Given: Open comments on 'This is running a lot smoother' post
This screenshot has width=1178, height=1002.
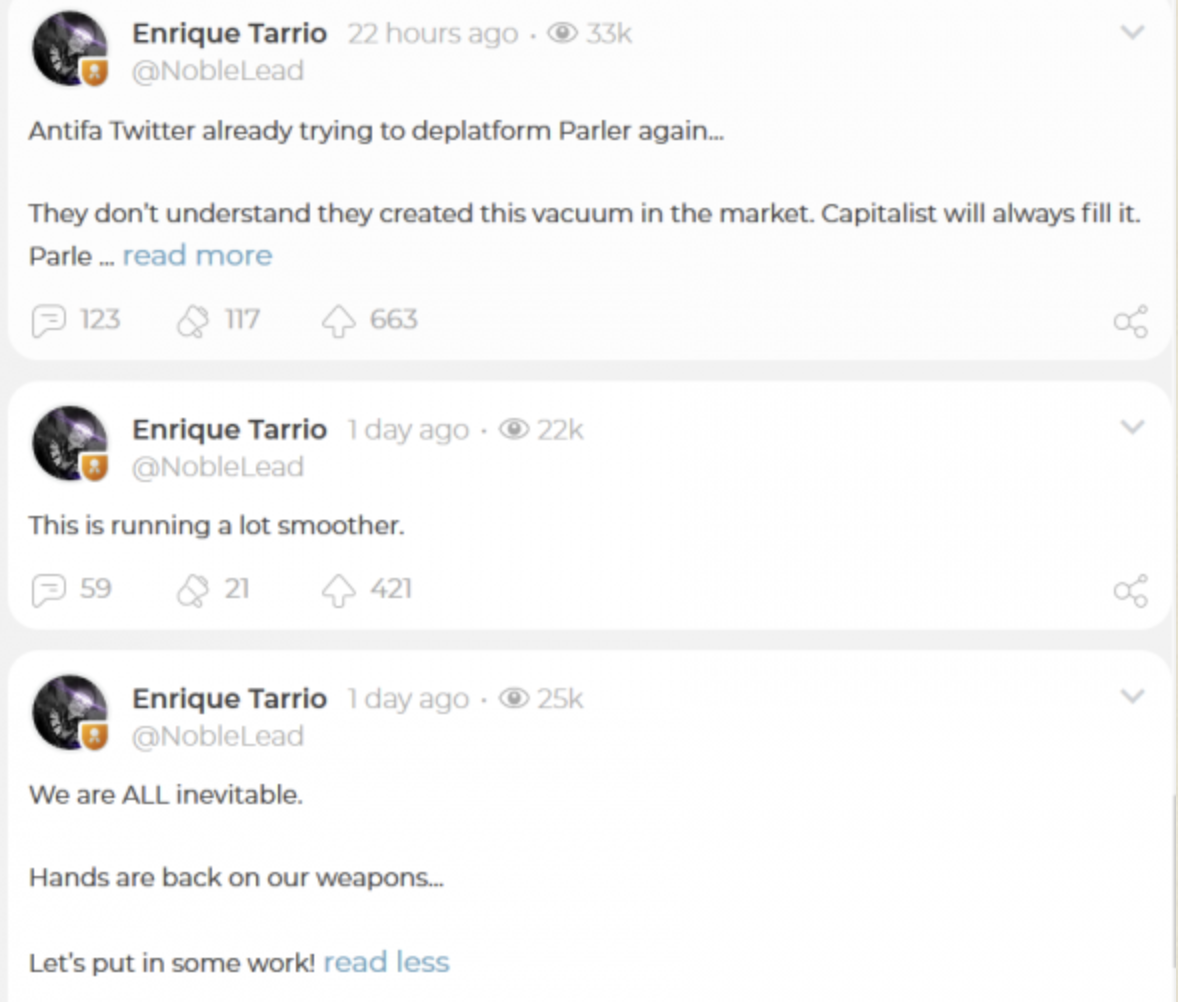Looking at the screenshot, I should 48,590.
